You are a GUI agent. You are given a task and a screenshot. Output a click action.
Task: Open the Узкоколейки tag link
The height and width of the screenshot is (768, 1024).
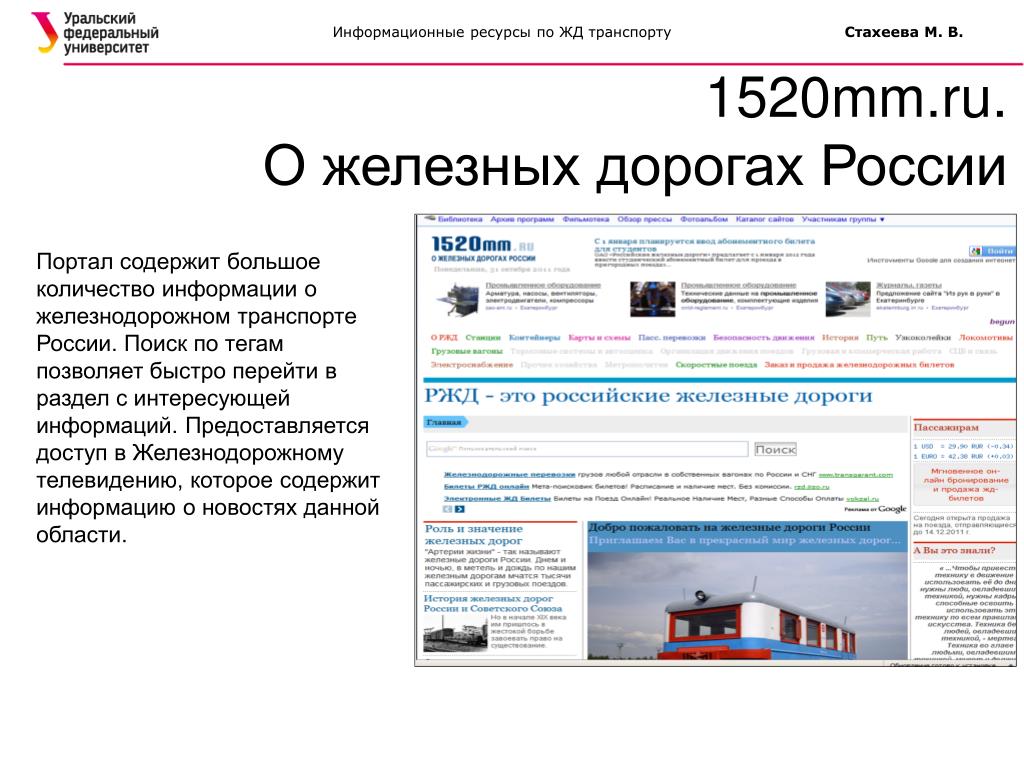click(923, 338)
